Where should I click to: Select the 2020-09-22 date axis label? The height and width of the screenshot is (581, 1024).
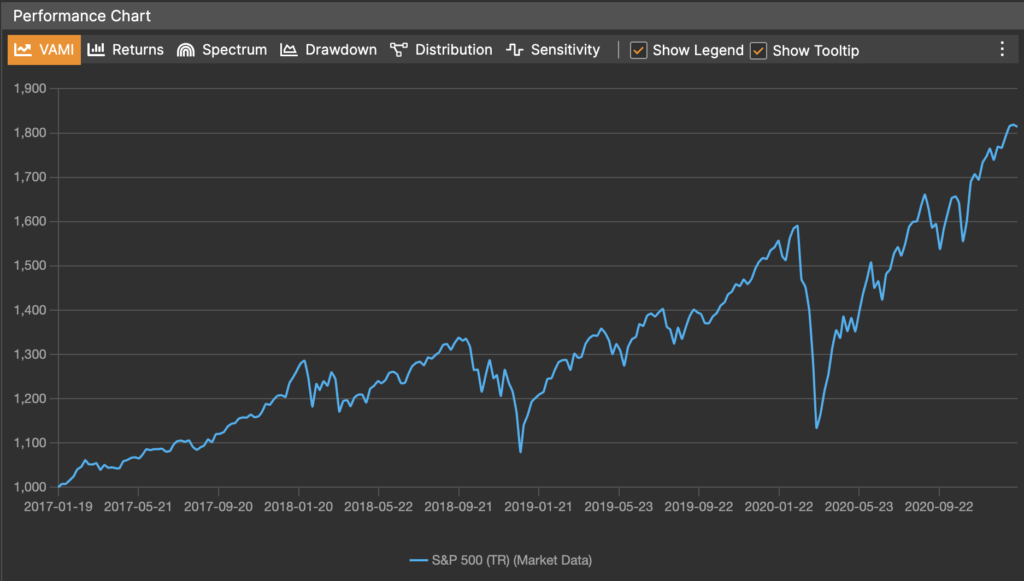[x=939, y=507]
